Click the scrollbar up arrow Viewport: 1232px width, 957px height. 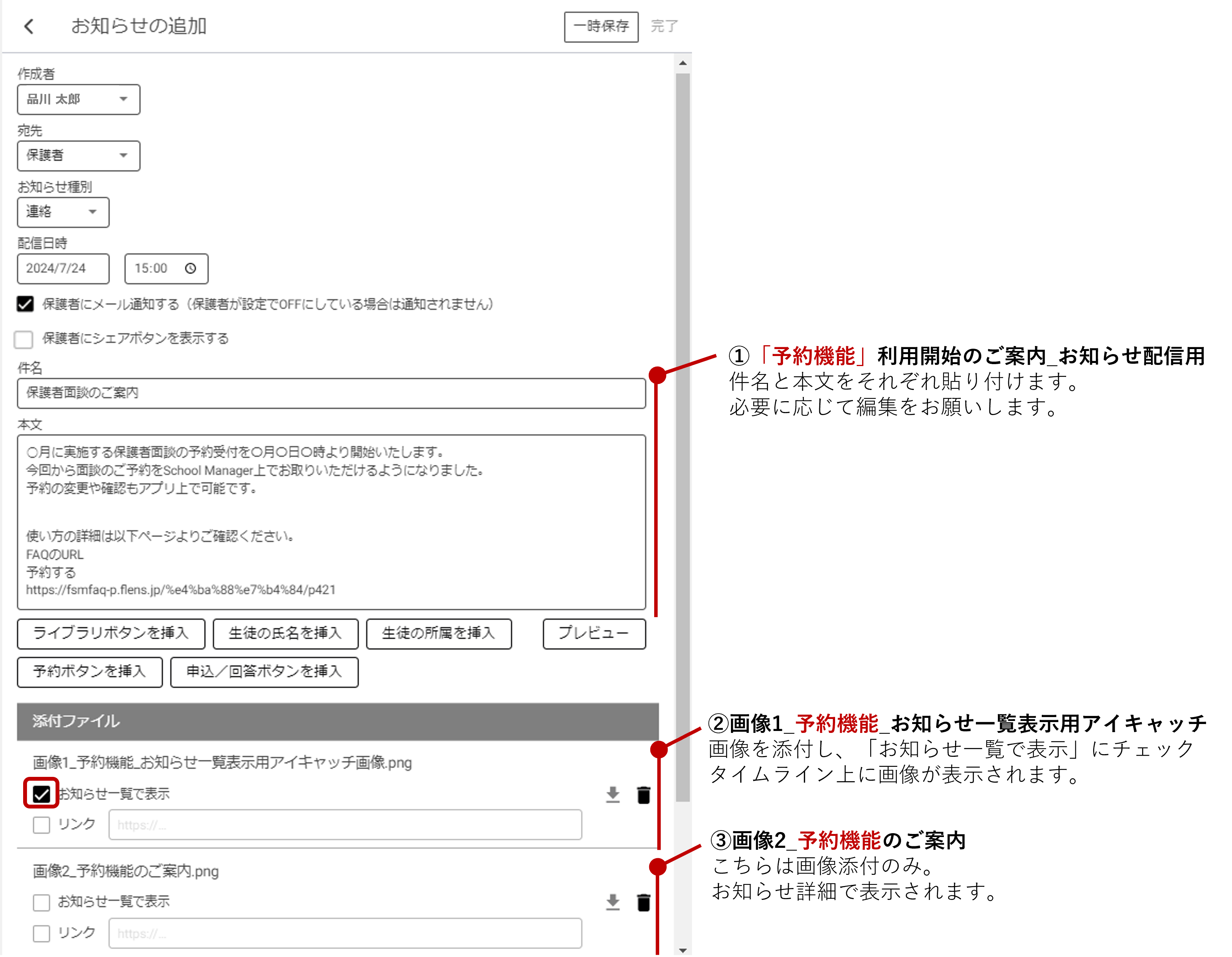click(x=683, y=63)
